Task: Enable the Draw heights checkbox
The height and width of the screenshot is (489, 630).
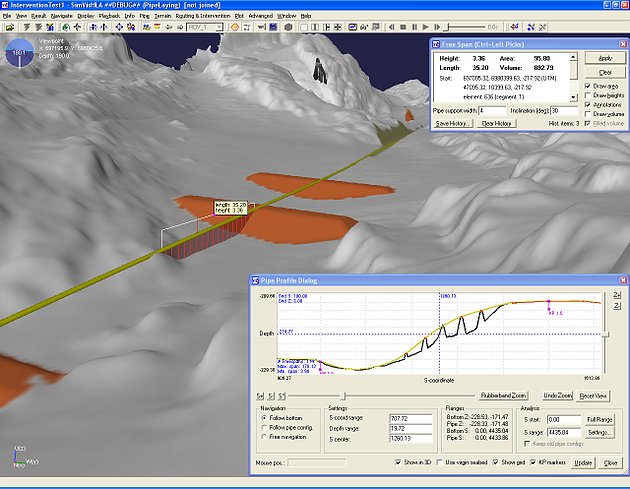Action: (x=588, y=93)
